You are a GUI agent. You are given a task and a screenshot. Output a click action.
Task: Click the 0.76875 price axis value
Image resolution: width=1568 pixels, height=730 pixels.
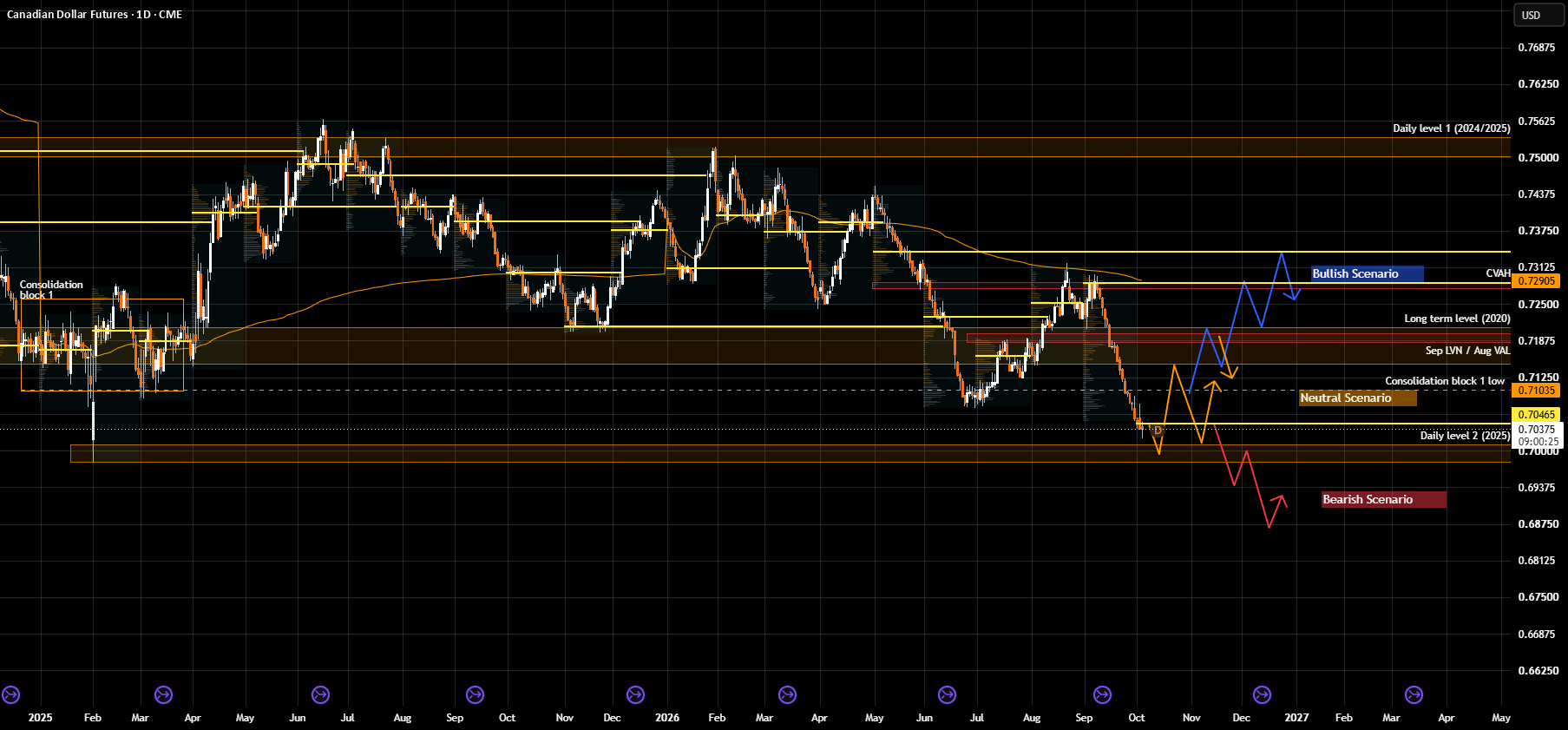(1538, 48)
